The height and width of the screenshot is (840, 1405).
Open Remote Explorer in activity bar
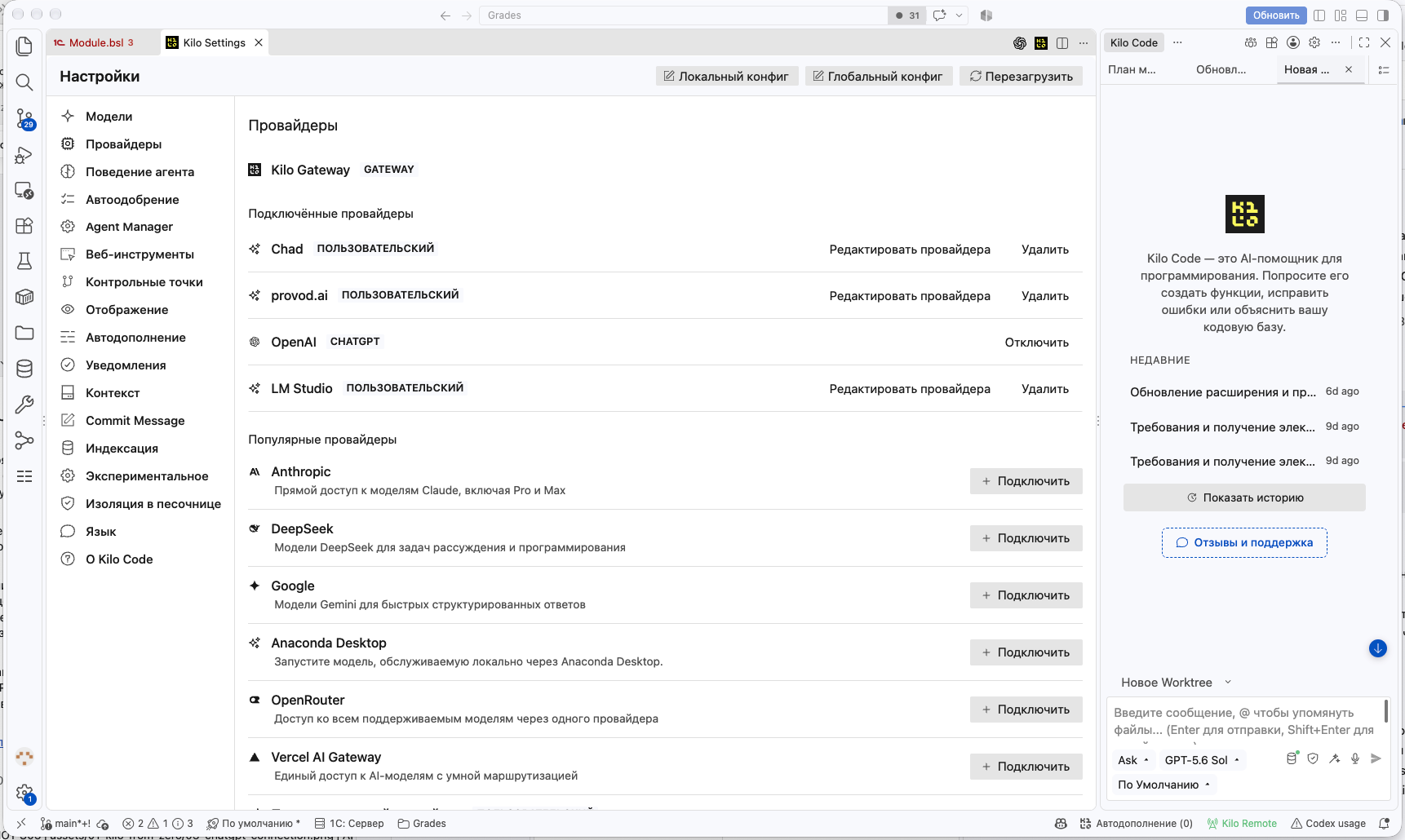24,191
